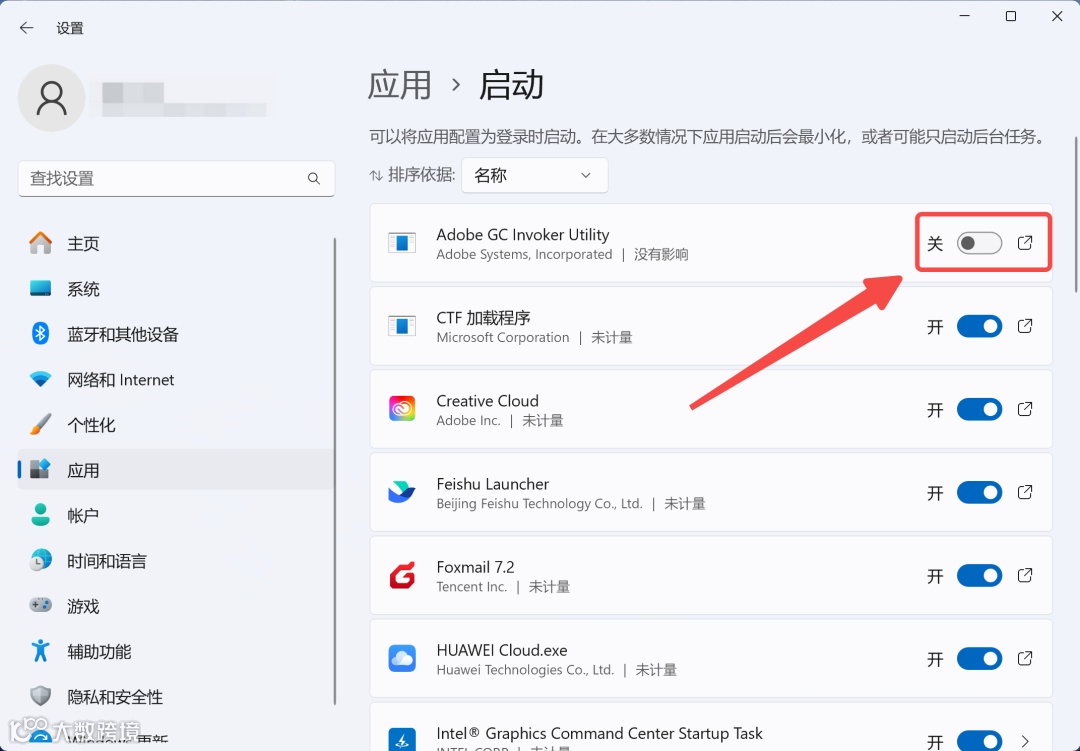Screen dimensions: 1080x751
Task: Click the 辅助功能 accessibility icon
Action: pos(41,650)
